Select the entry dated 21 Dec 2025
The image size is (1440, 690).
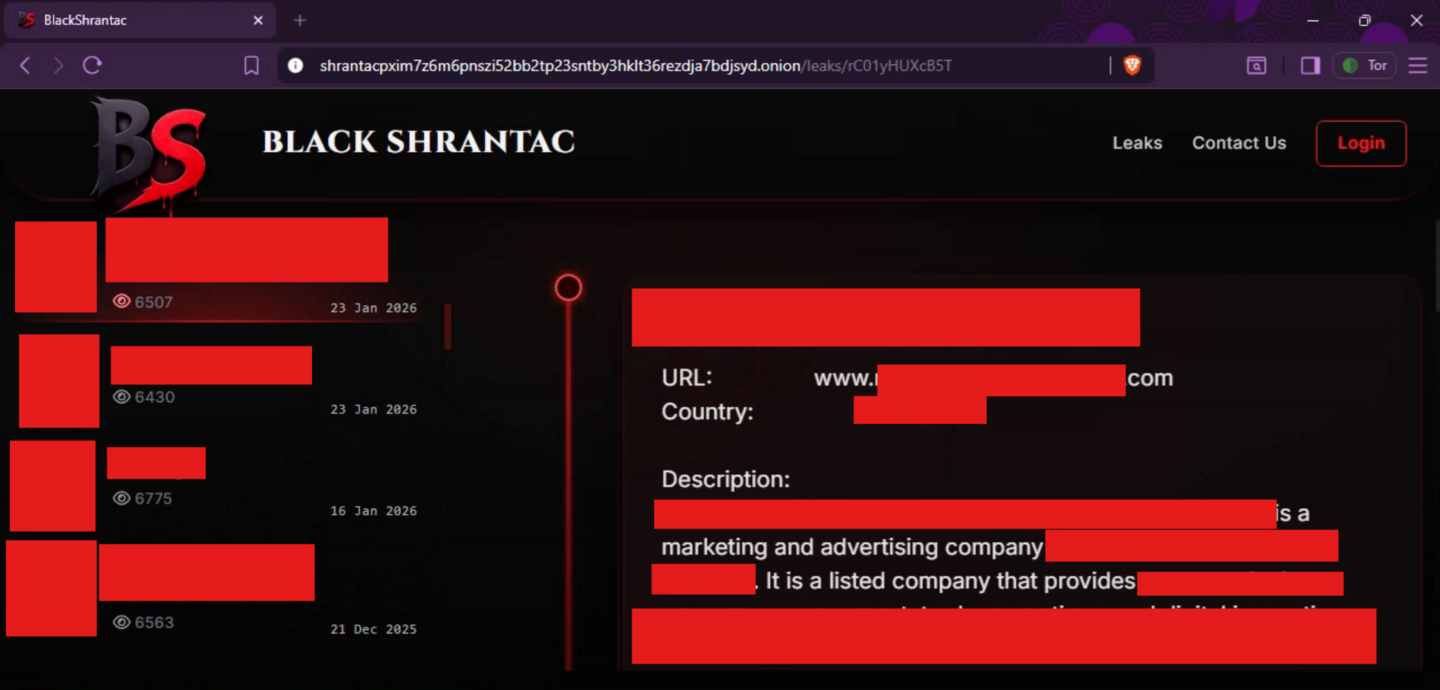tap(373, 629)
